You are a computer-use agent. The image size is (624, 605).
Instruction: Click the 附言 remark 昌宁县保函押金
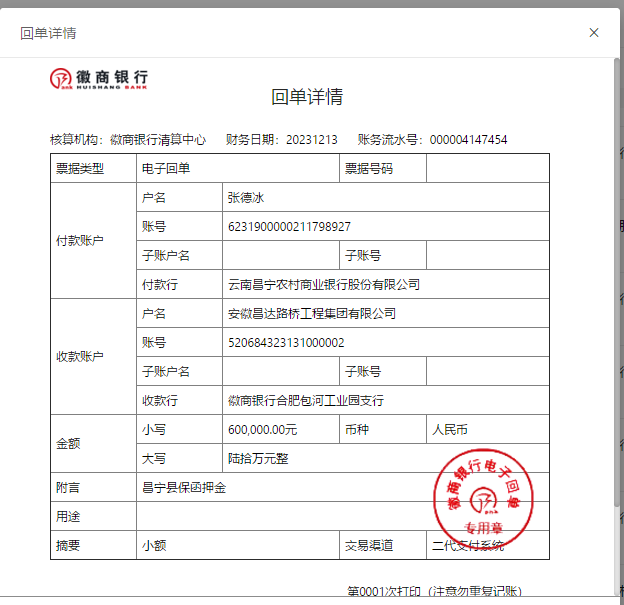[x=184, y=488]
